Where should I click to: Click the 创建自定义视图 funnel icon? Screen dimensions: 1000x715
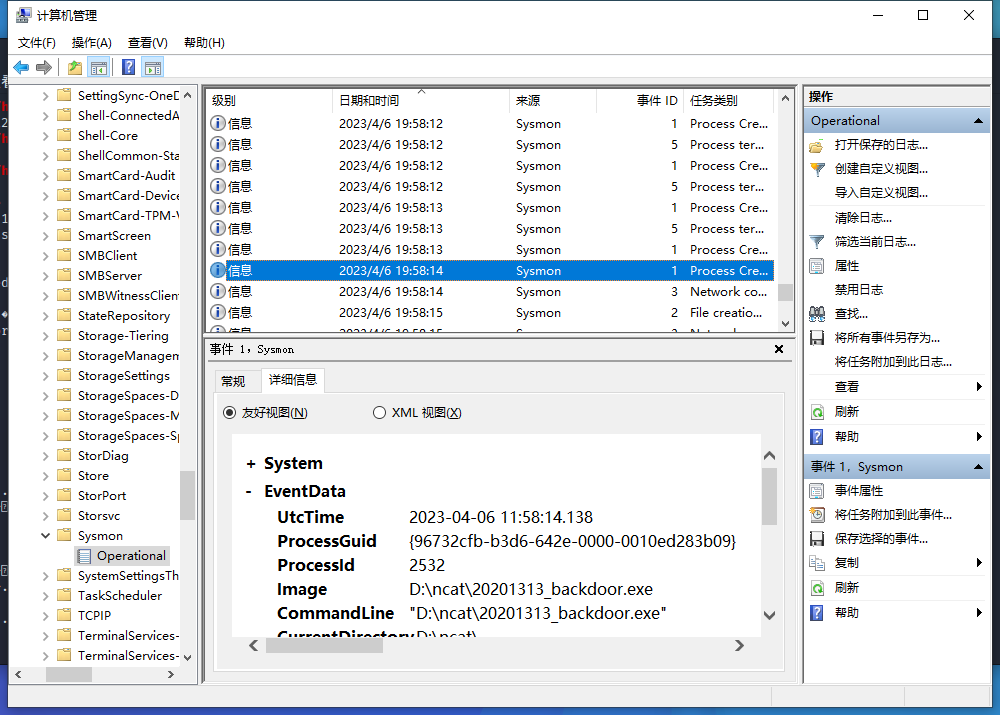click(817, 170)
